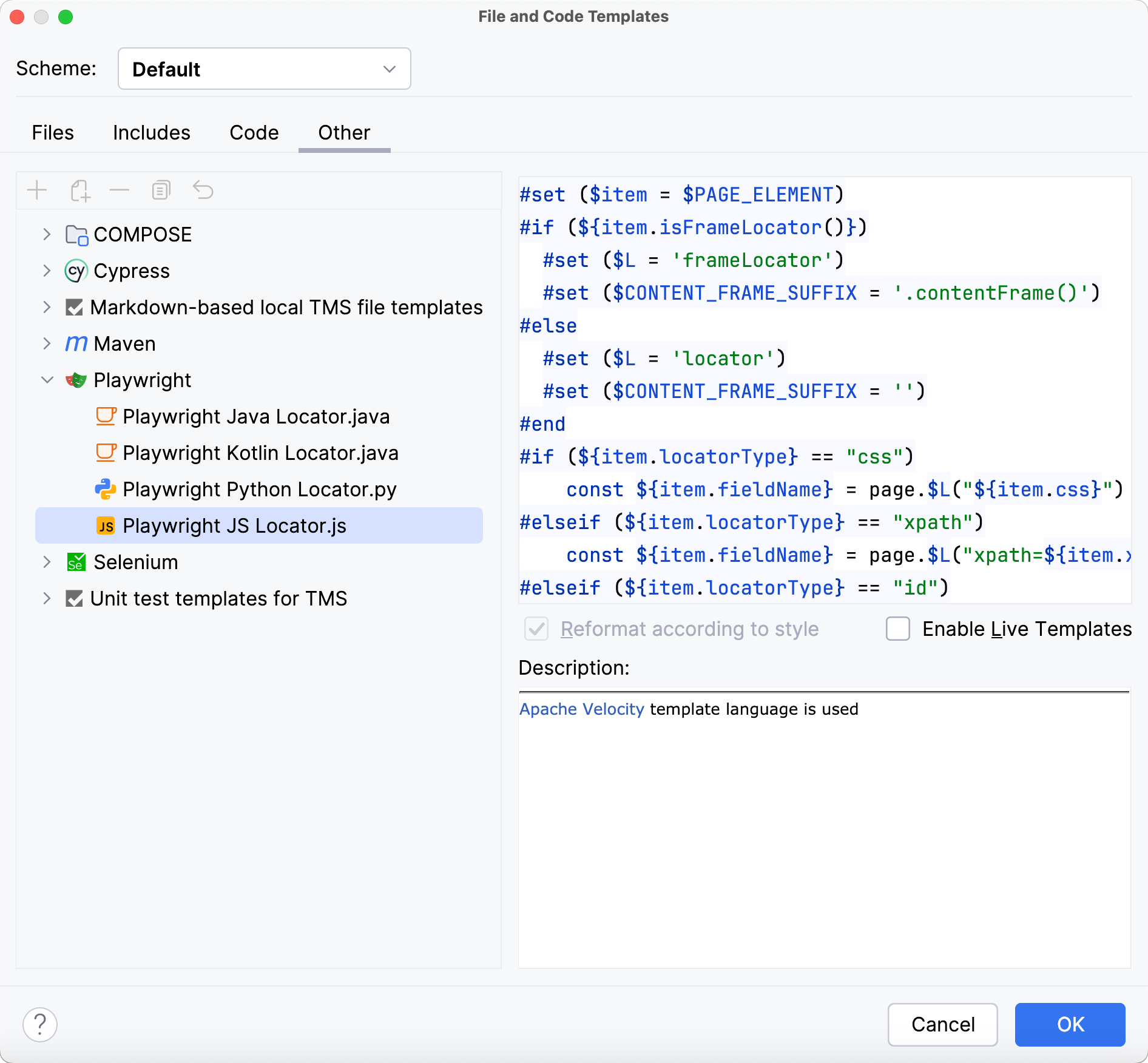Click the JS icon beside Playwright JS Locator.js
The width and height of the screenshot is (1148, 1063).
pos(106,525)
